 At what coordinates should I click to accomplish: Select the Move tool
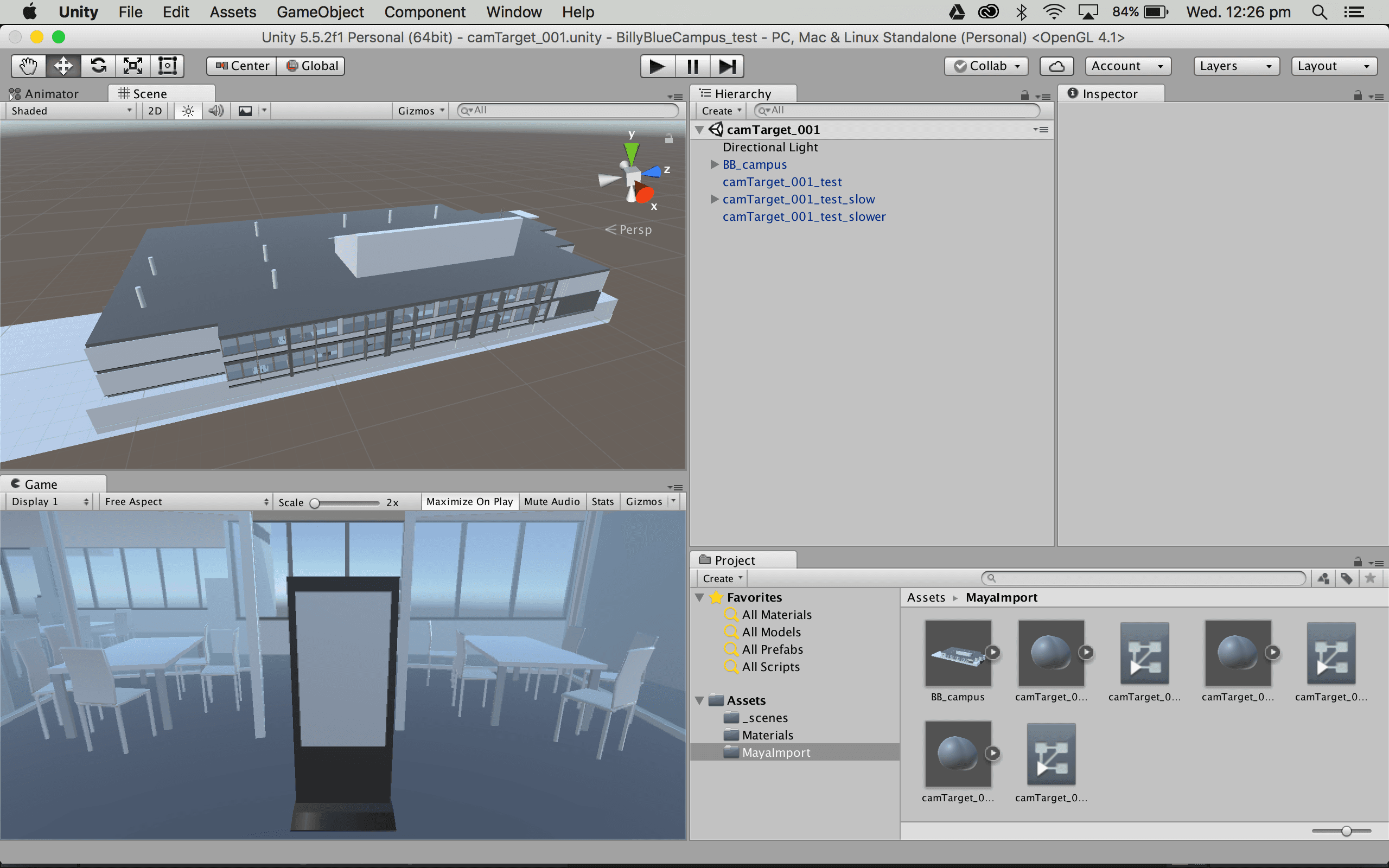click(x=63, y=66)
